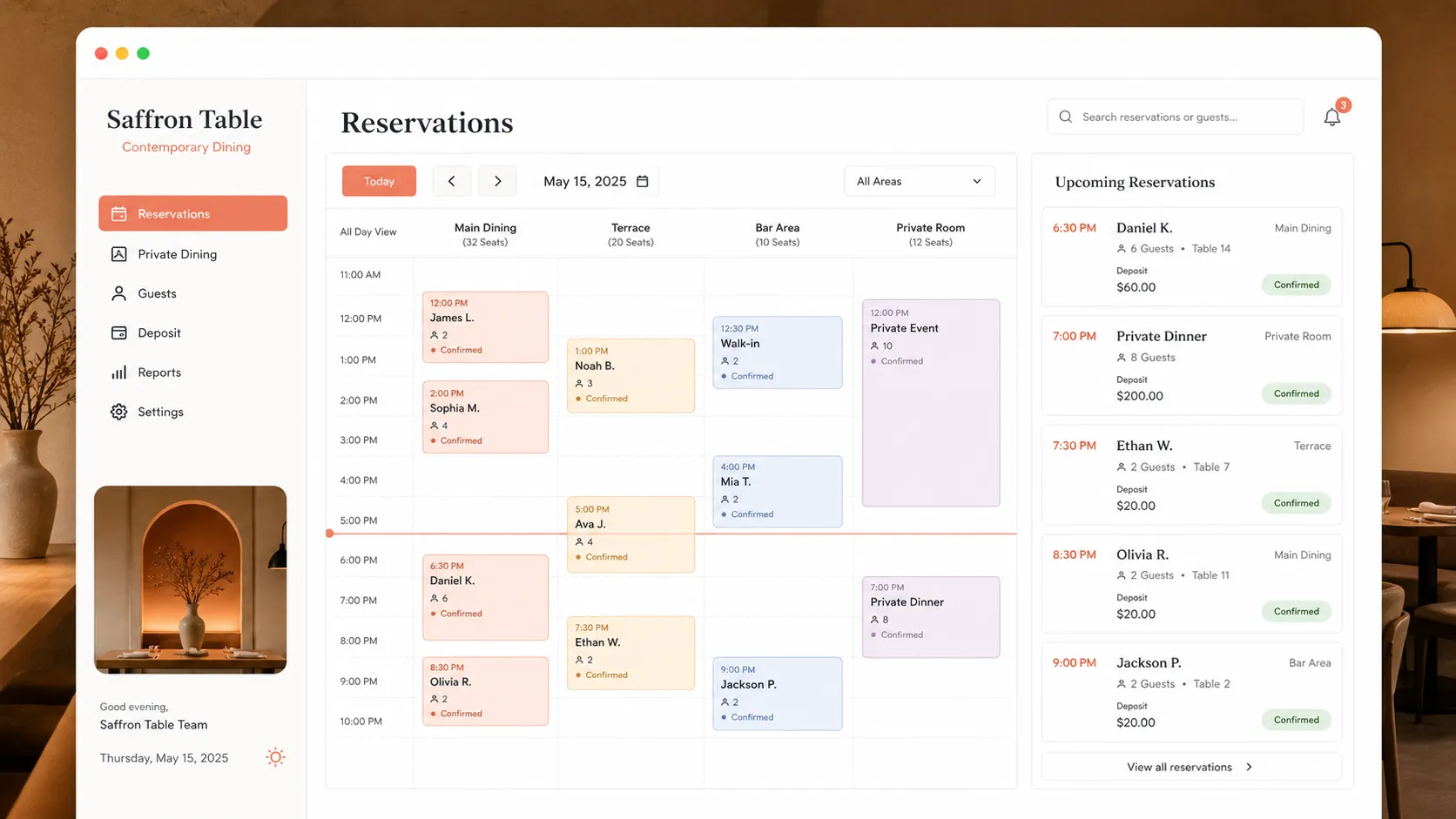The width and height of the screenshot is (1456, 819).
Task: Click the Reports bar chart icon
Action: click(119, 373)
